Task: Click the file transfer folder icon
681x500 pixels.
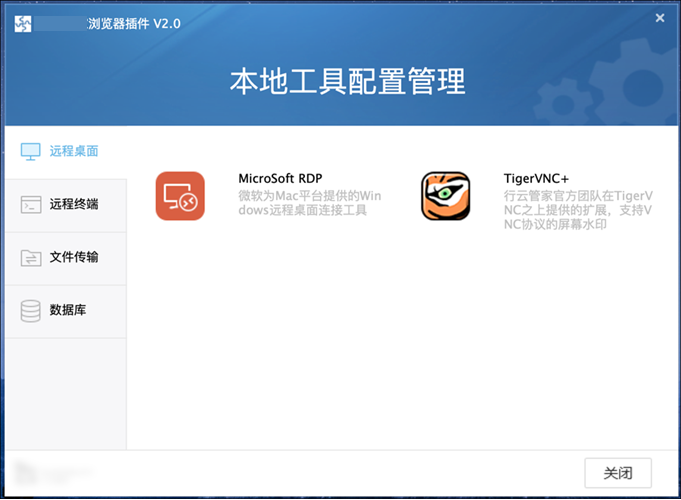Action: [x=31, y=258]
